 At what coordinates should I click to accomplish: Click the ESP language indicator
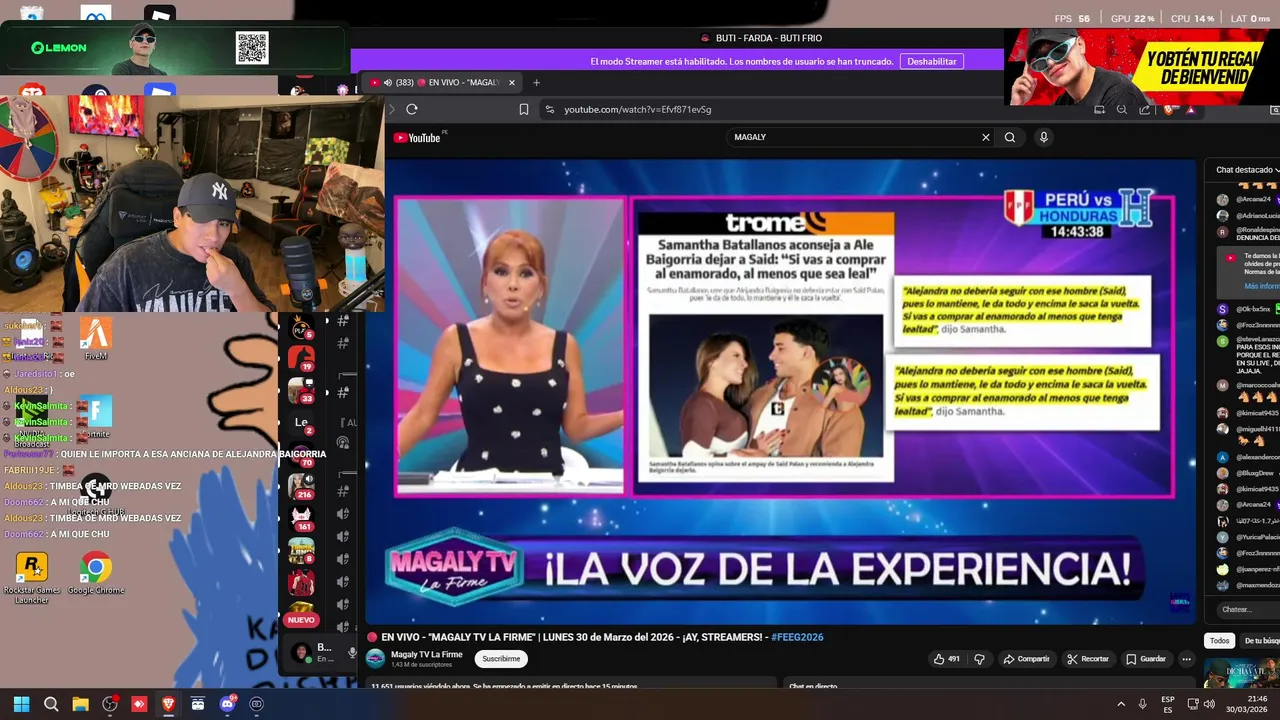pos(1168,704)
